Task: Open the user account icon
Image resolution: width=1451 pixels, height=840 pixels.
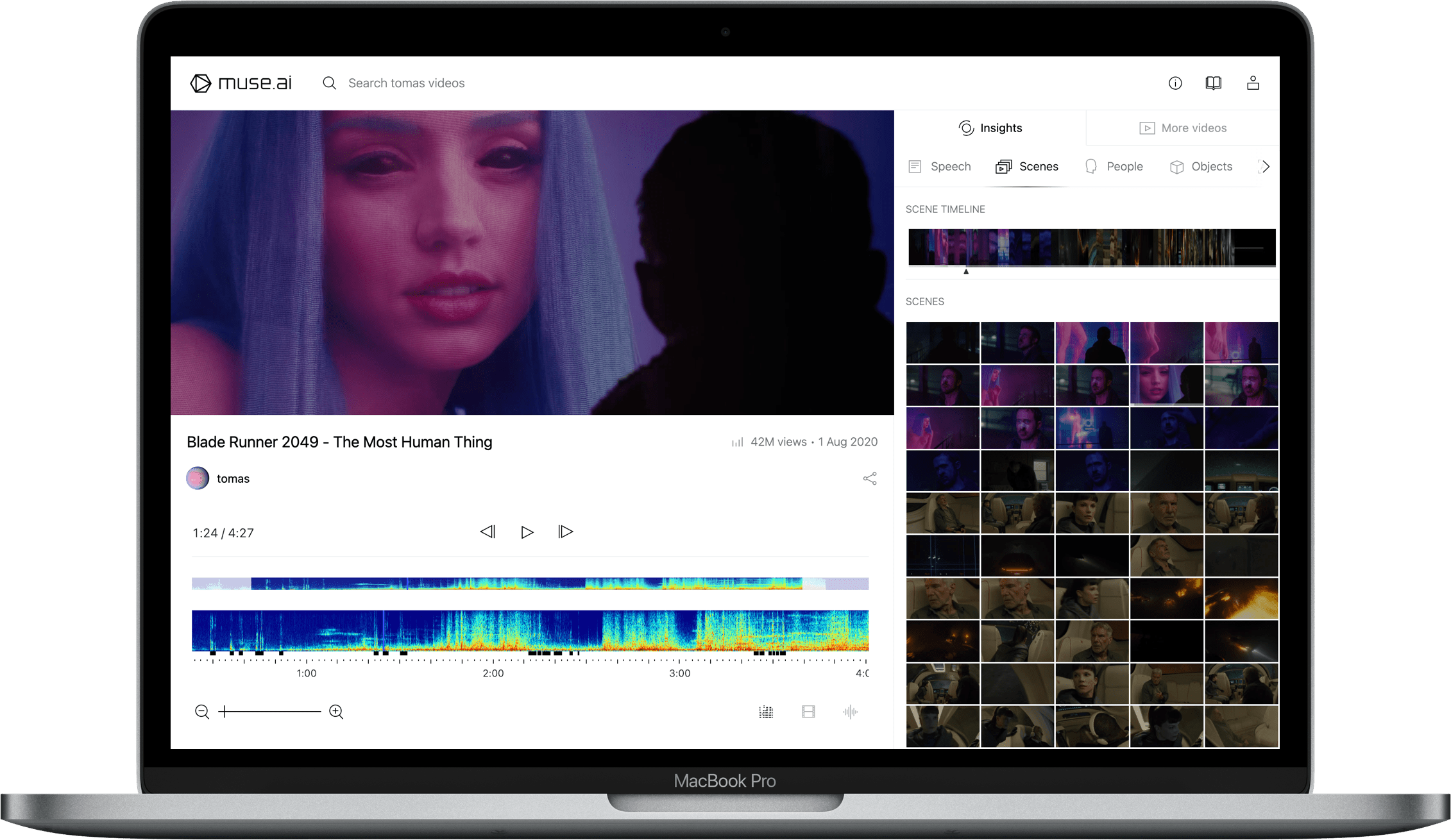Action: (x=1252, y=83)
